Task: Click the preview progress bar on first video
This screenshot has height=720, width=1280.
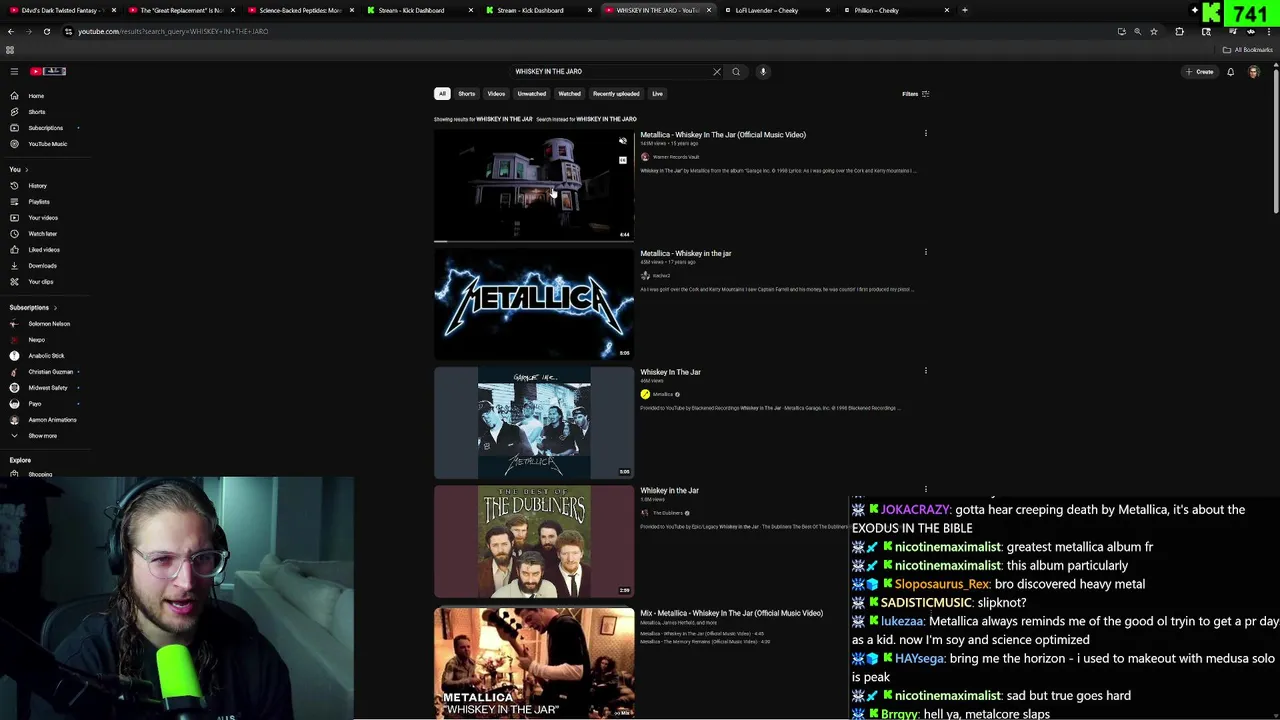Action: pos(534,241)
